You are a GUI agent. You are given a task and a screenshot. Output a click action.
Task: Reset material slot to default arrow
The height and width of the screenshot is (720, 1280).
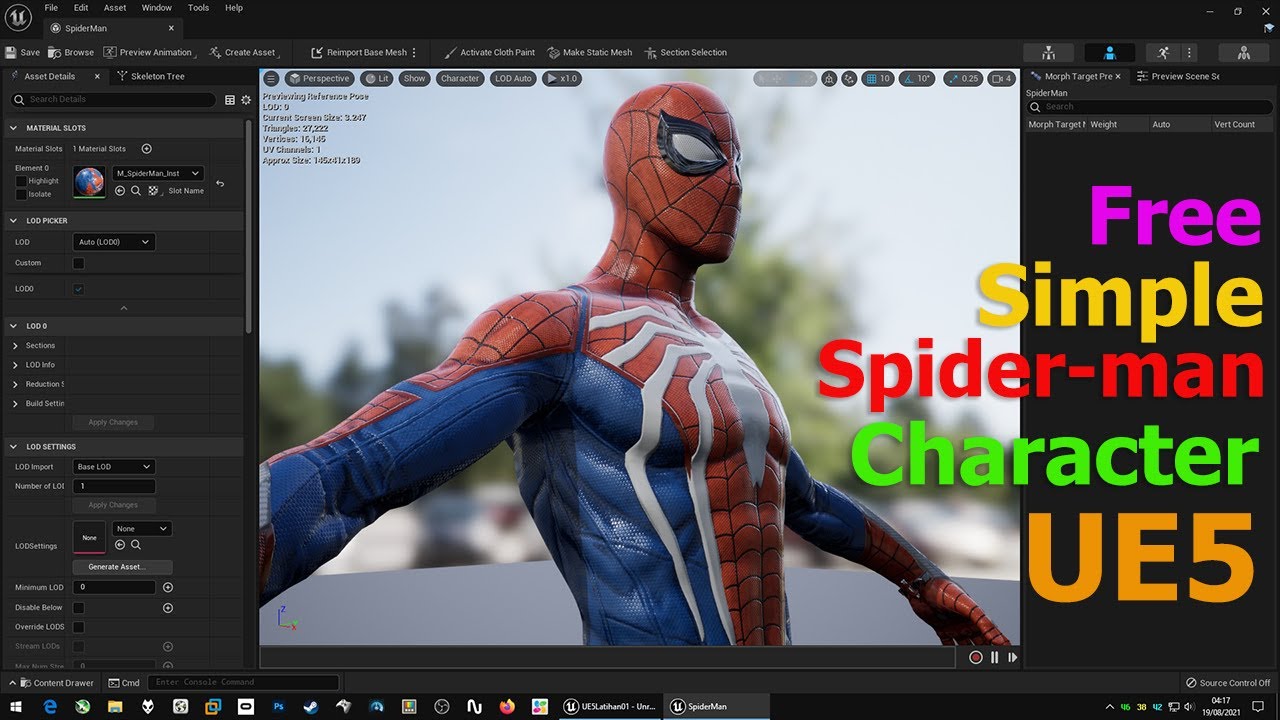click(x=220, y=184)
